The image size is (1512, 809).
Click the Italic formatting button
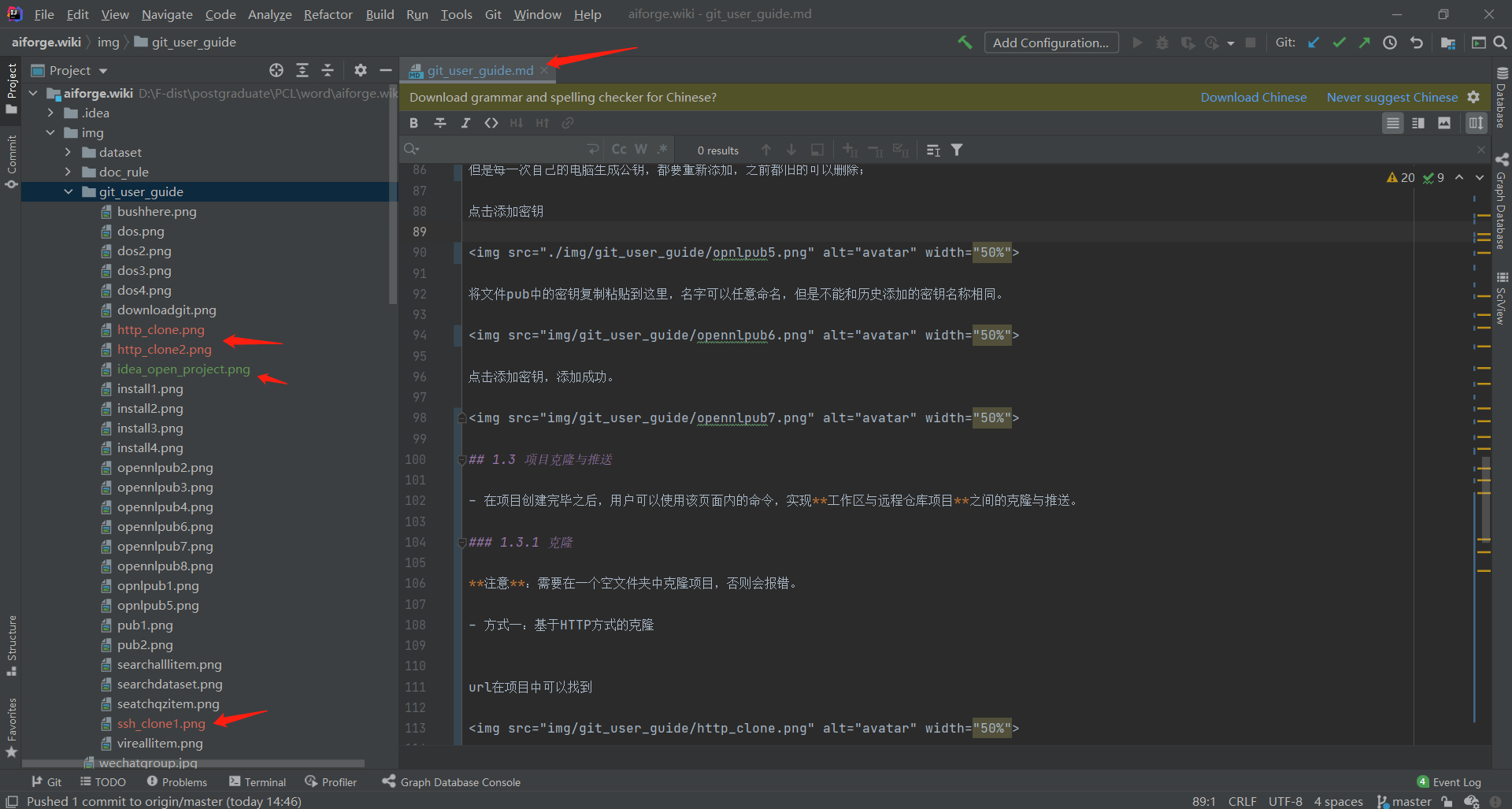(465, 123)
